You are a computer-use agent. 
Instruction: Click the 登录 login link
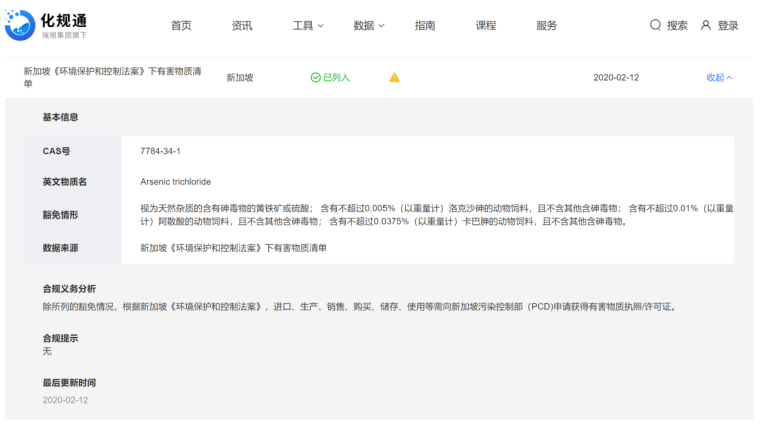(x=727, y=26)
